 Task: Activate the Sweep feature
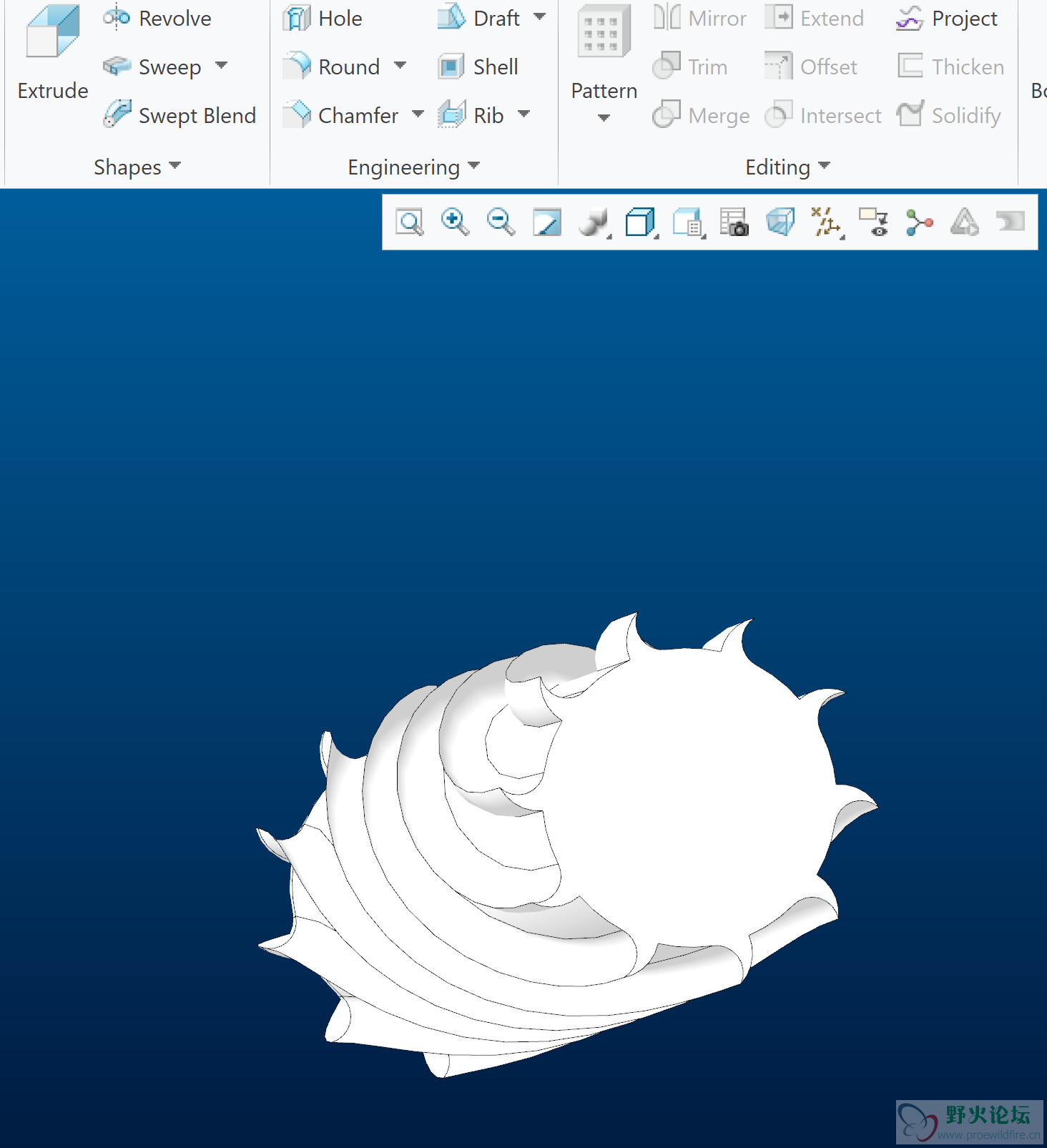152,67
